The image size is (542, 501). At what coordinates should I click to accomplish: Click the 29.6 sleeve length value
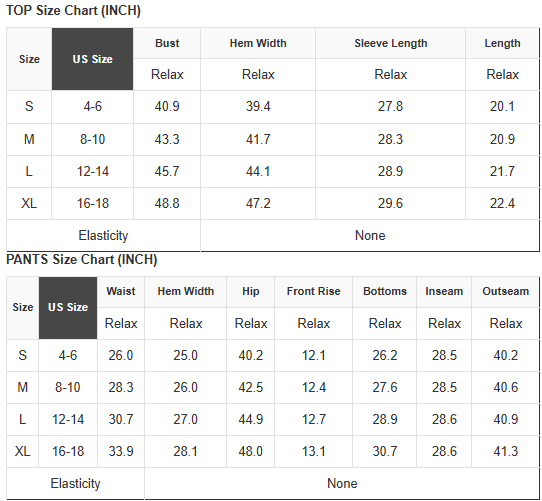point(391,203)
